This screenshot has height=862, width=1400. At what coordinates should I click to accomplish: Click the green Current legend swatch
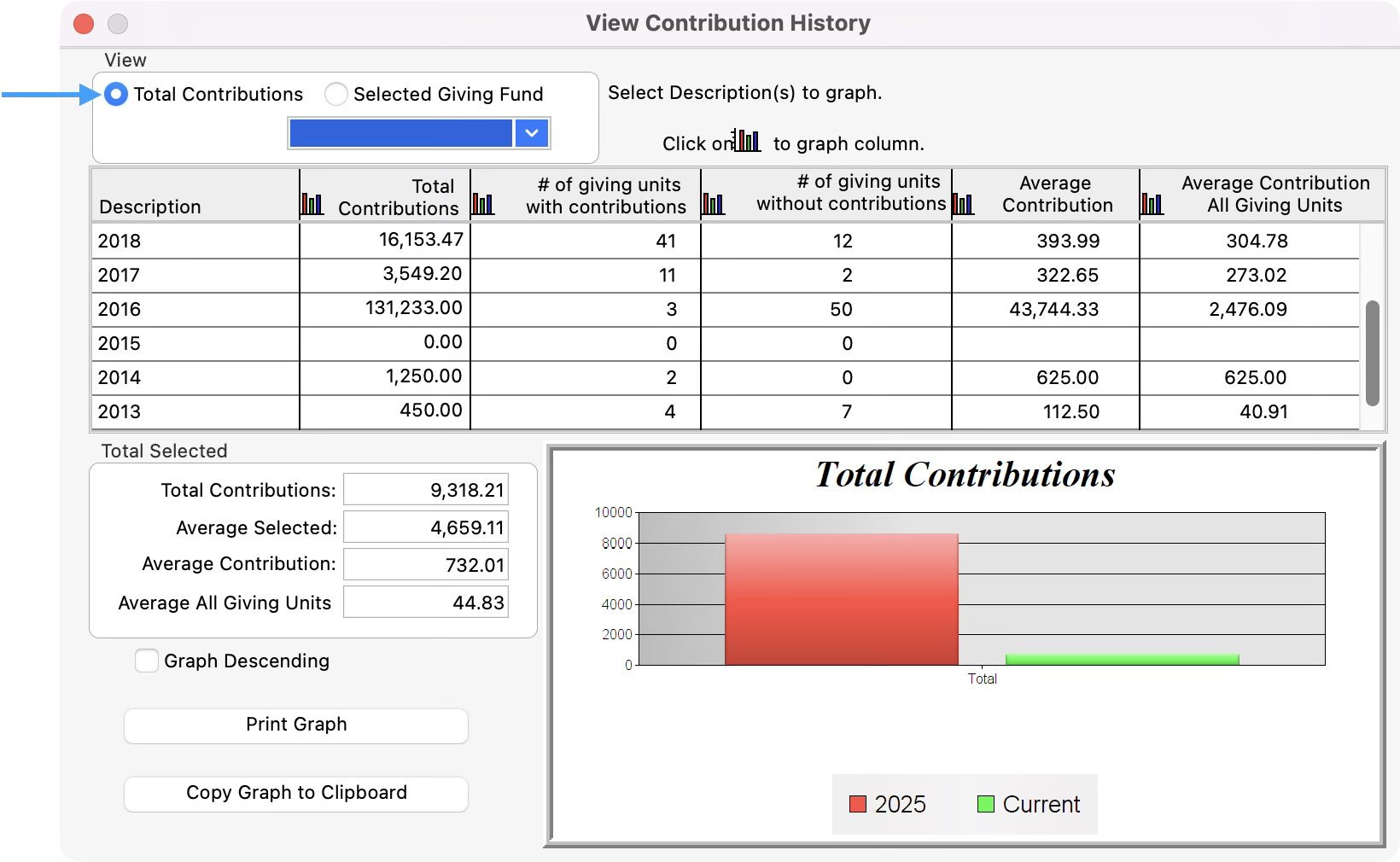(986, 804)
